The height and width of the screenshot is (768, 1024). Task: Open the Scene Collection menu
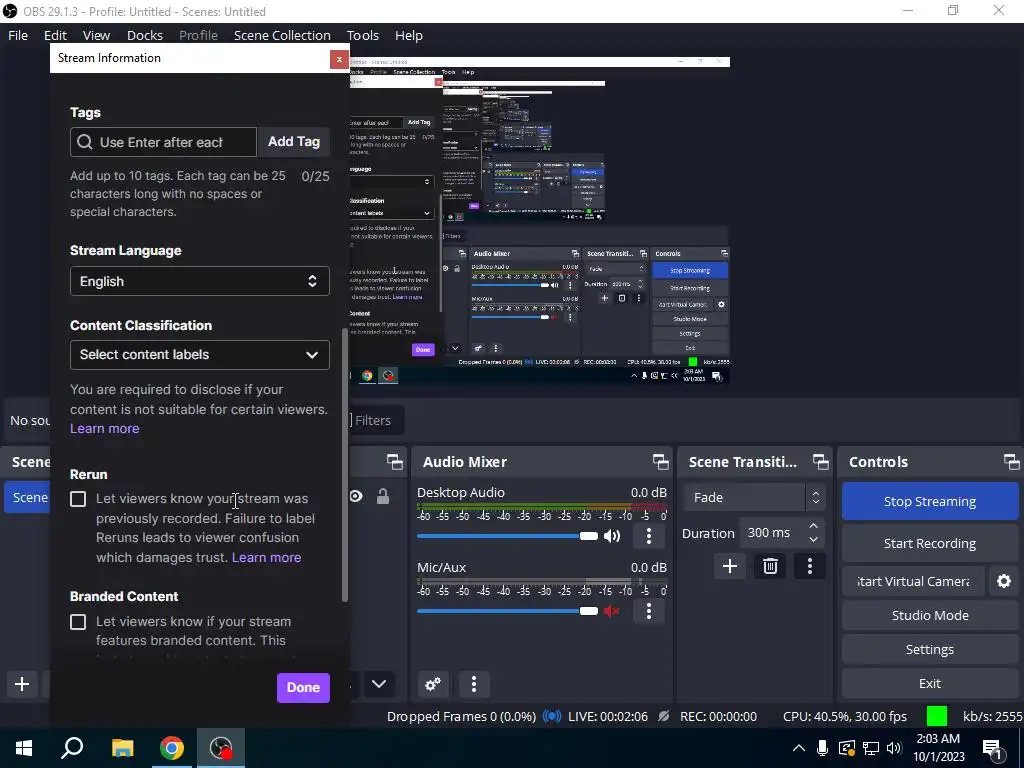282,35
